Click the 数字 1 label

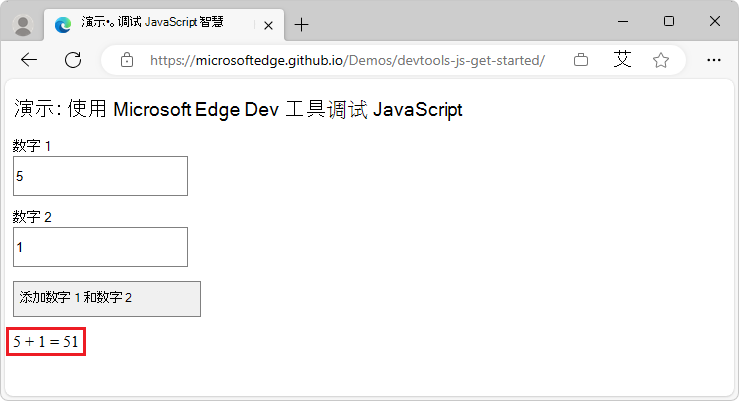(32, 146)
